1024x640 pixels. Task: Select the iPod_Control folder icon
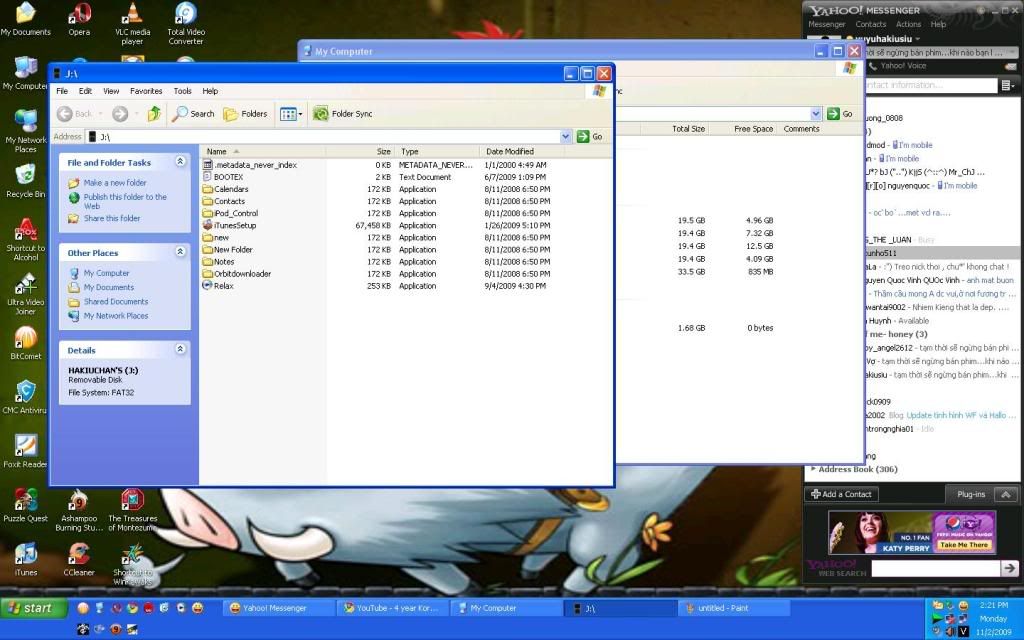point(208,214)
